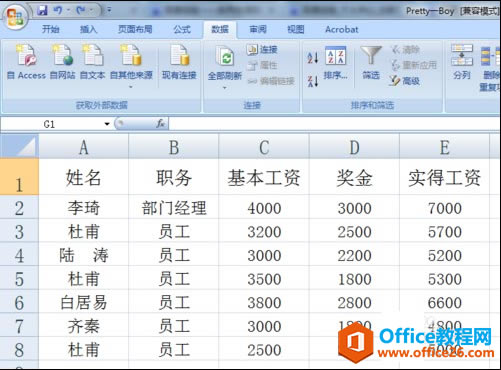
Task: Switch to the 审阅 (Review) tab
Action: 258,30
